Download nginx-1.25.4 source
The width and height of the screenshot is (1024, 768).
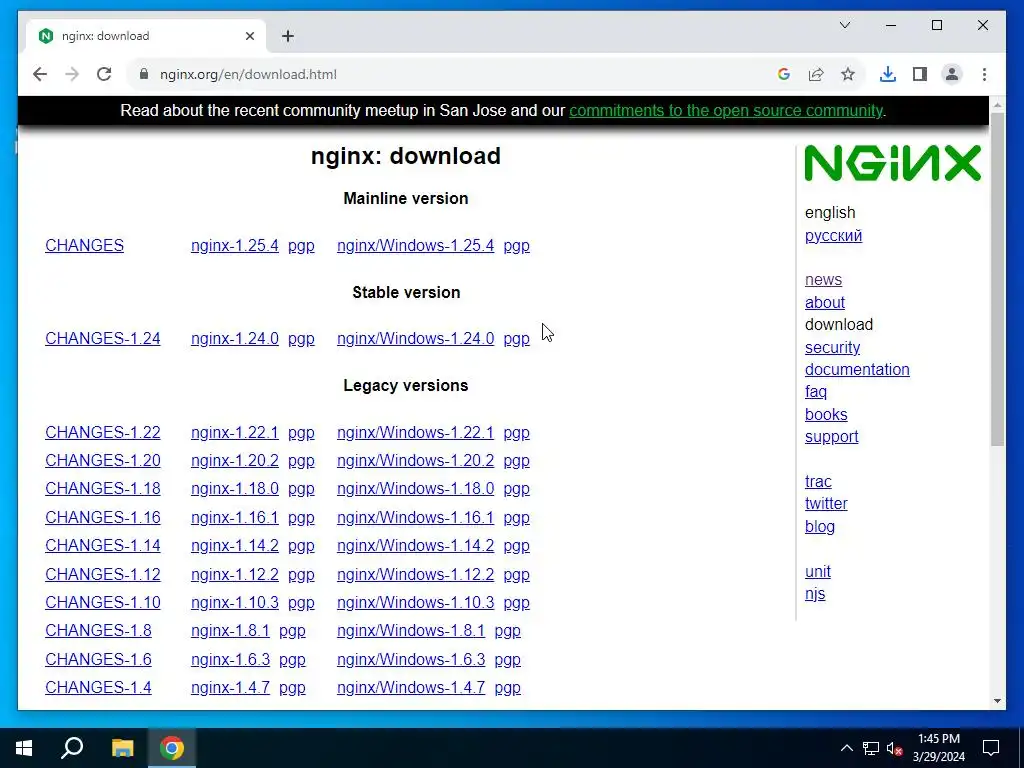pos(234,246)
